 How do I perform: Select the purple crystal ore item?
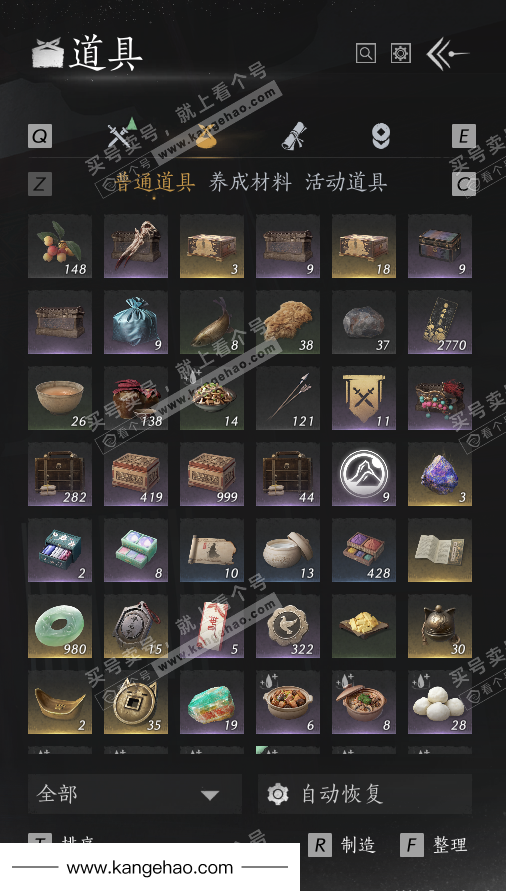point(440,474)
